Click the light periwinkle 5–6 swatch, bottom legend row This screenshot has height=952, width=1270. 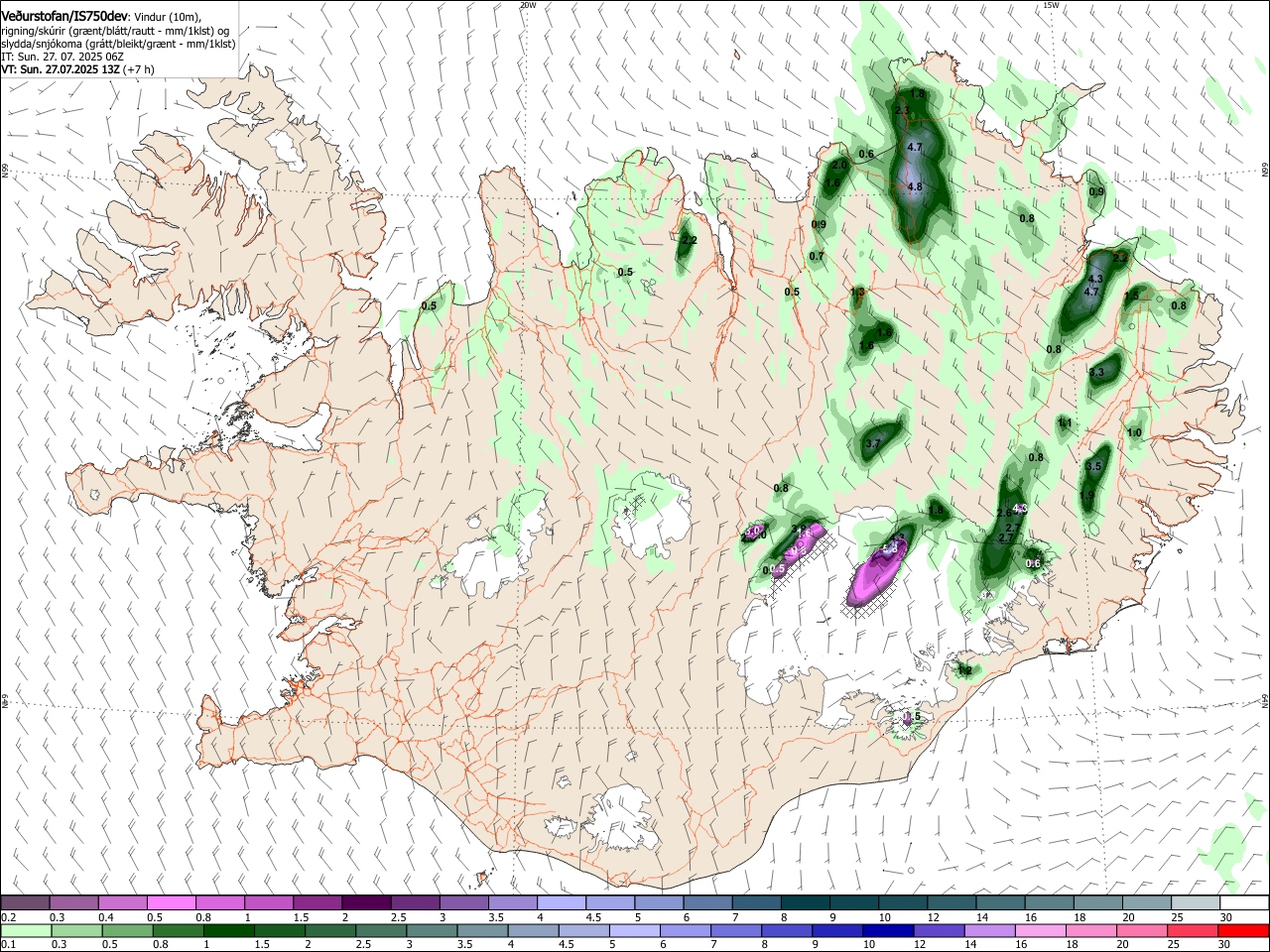coord(633,931)
